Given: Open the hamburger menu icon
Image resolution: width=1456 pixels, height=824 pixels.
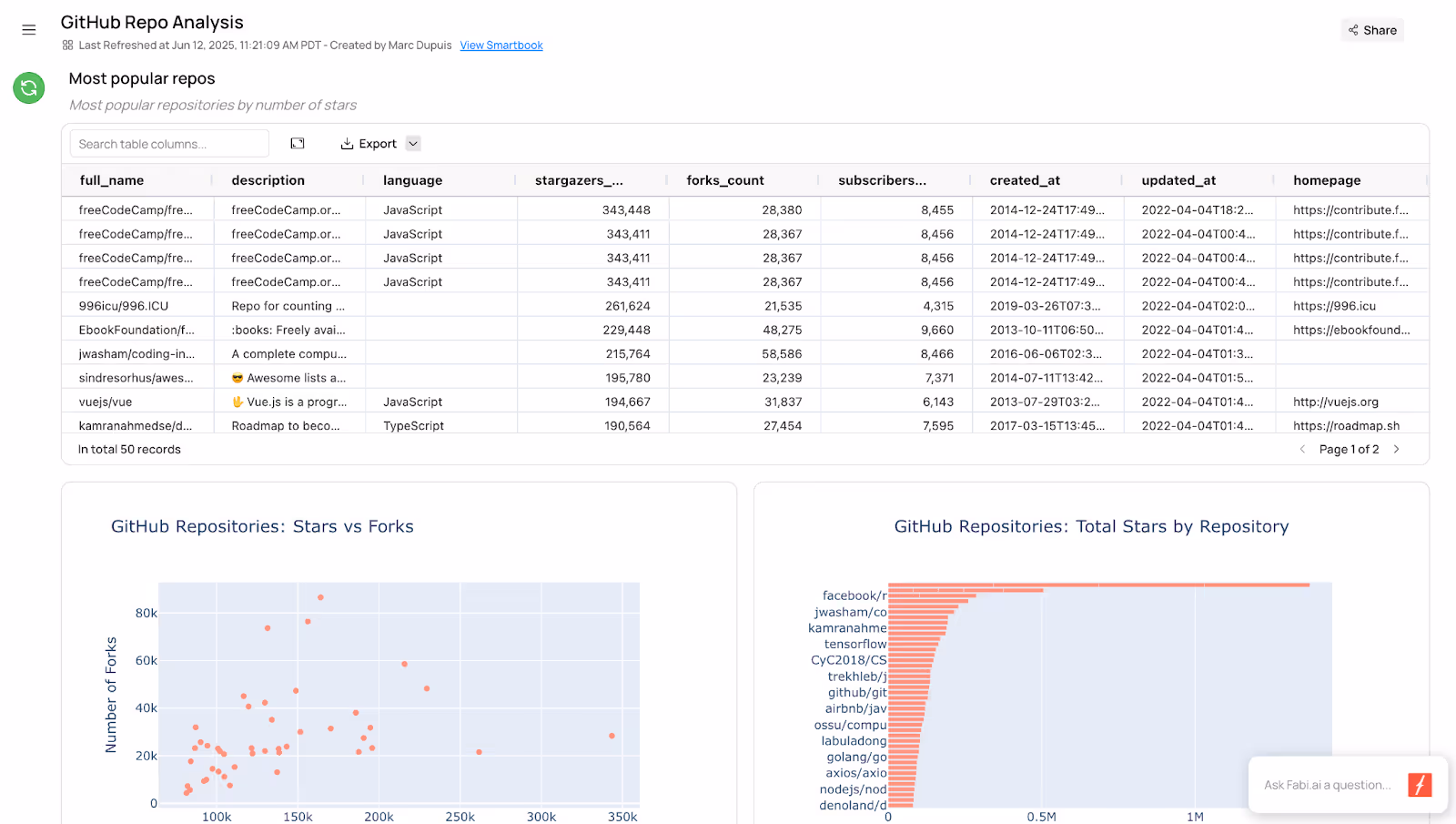Looking at the screenshot, I should (29, 30).
